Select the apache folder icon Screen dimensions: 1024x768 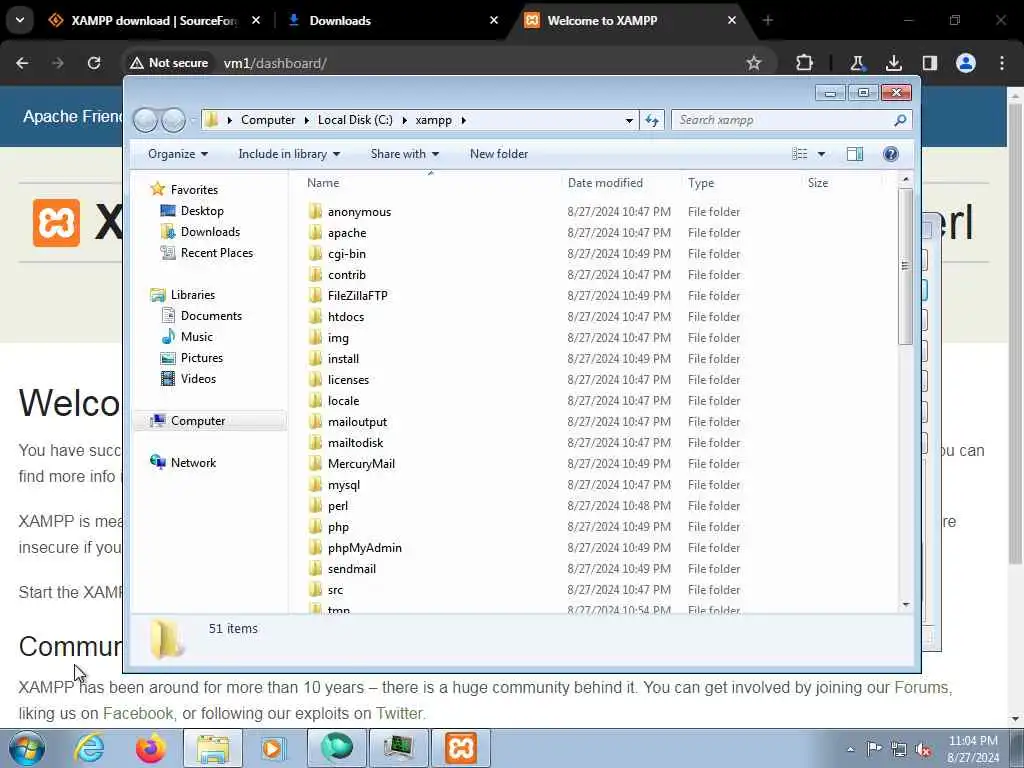point(315,232)
